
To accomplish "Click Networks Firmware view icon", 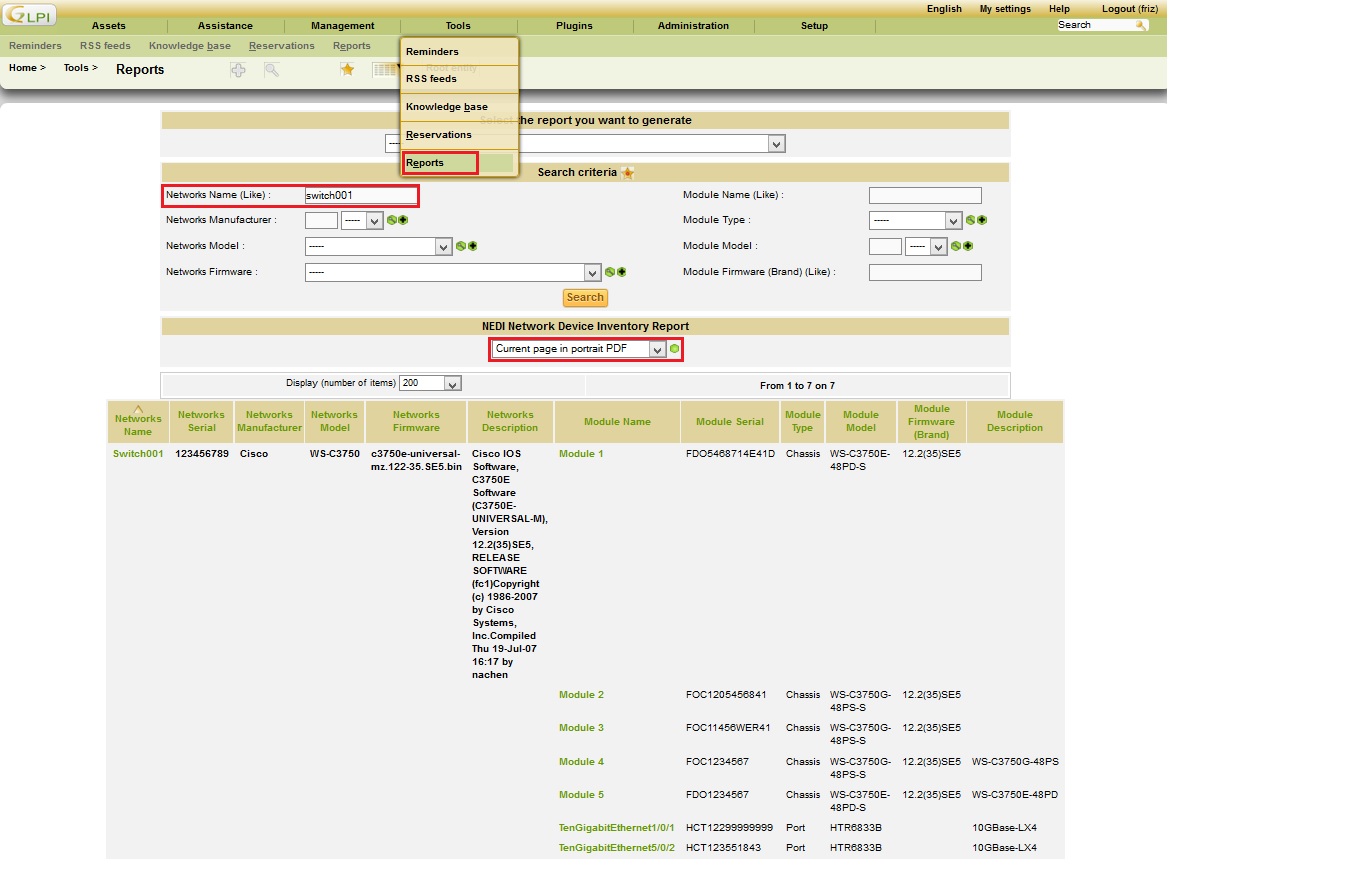I will [610, 272].
